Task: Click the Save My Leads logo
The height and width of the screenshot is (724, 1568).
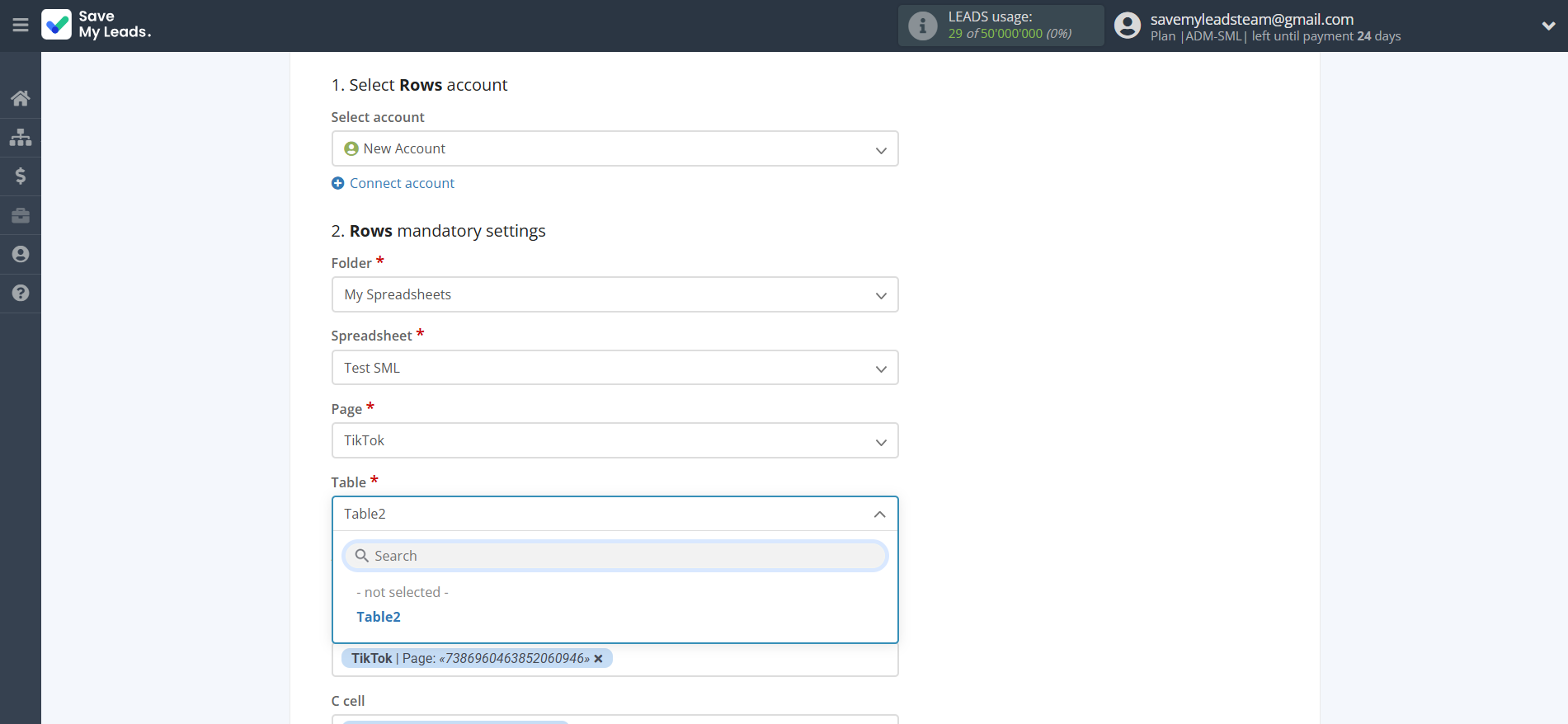Action: tap(96, 25)
